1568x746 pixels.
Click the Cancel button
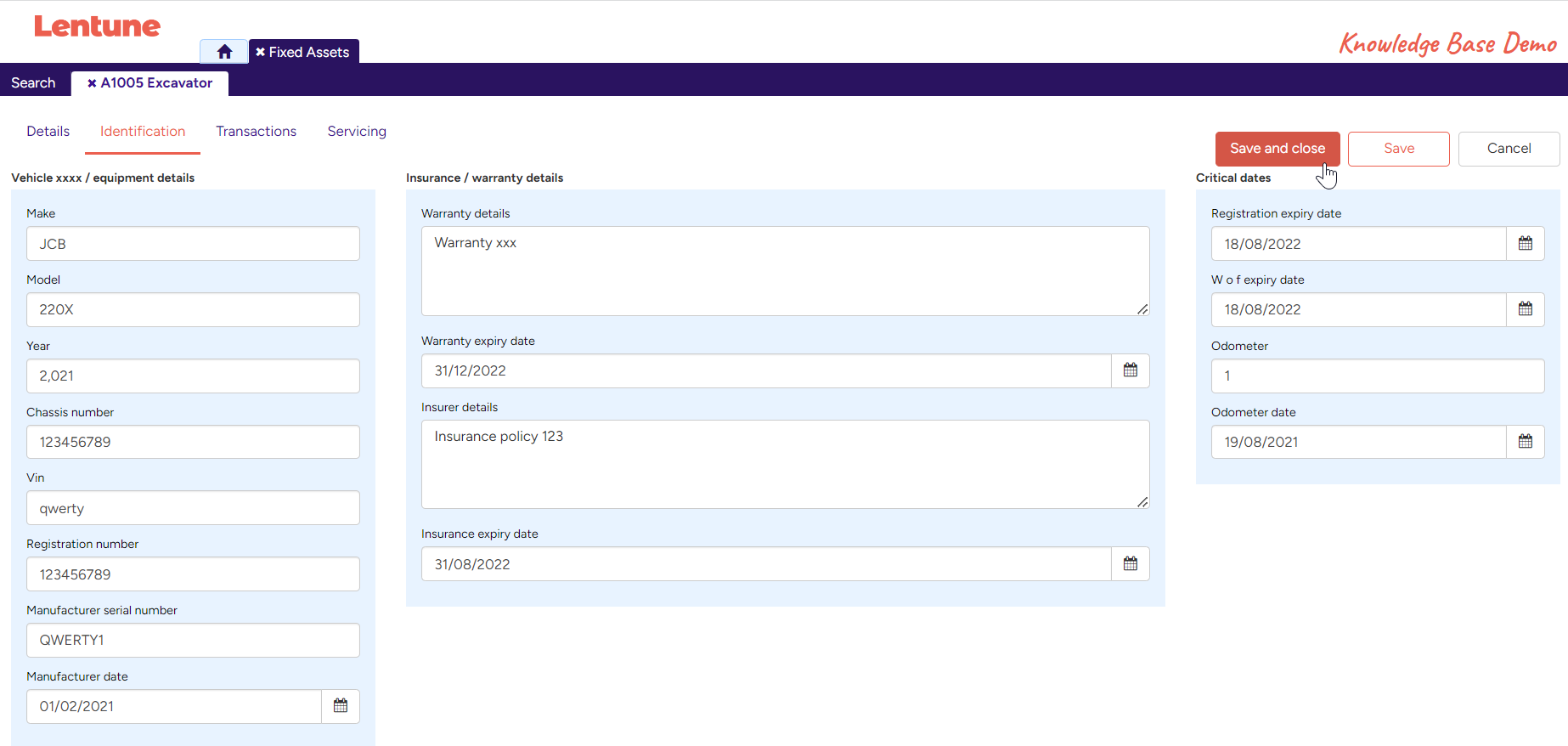(1509, 149)
